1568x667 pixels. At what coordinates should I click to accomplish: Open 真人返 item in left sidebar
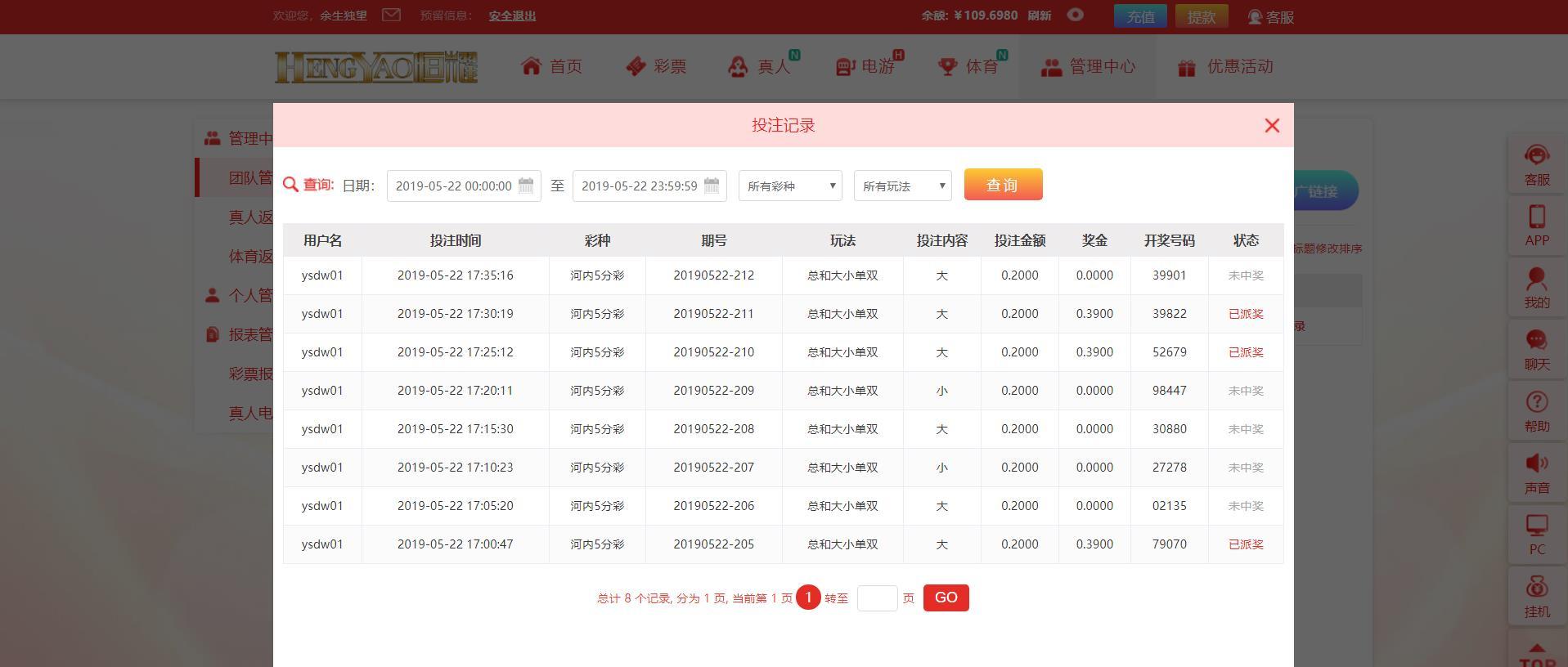pos(250,217)
